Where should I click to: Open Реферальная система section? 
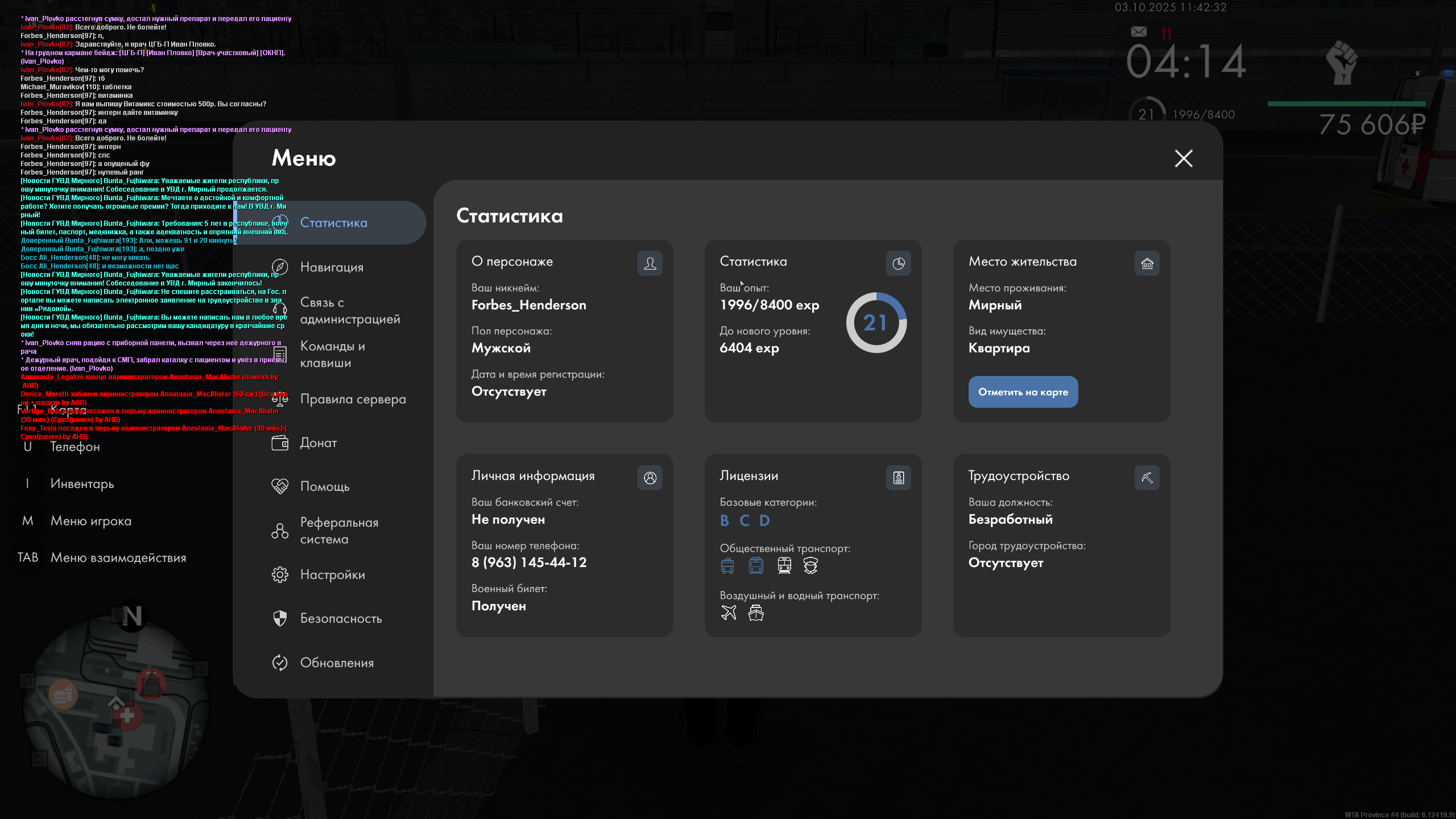(339, 531)
